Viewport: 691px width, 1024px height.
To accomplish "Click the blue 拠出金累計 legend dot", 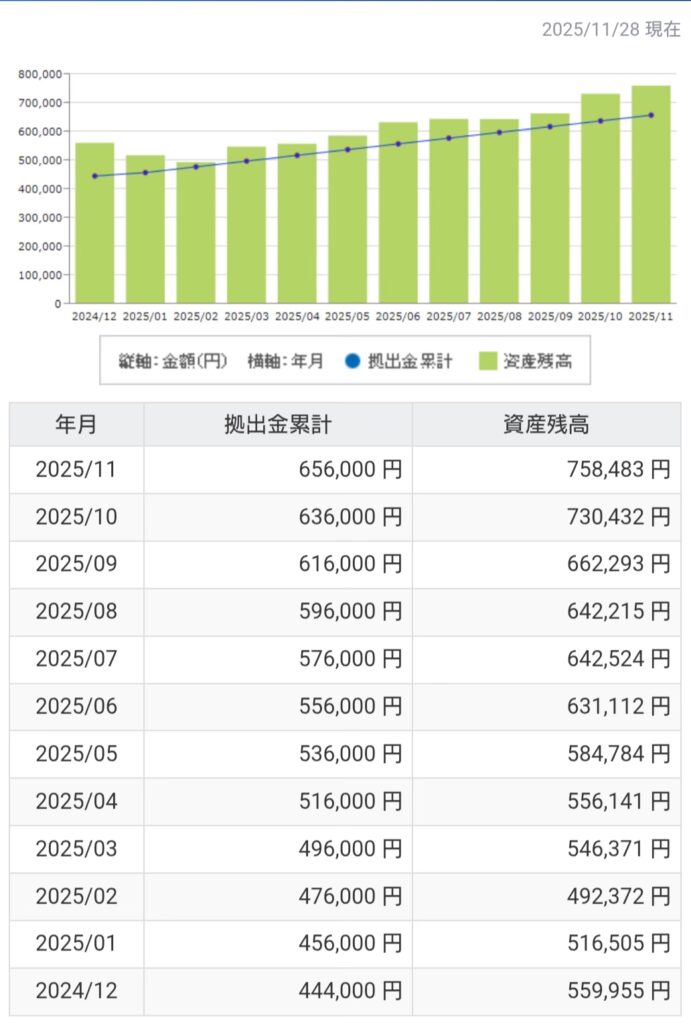I will click(350, 362).
